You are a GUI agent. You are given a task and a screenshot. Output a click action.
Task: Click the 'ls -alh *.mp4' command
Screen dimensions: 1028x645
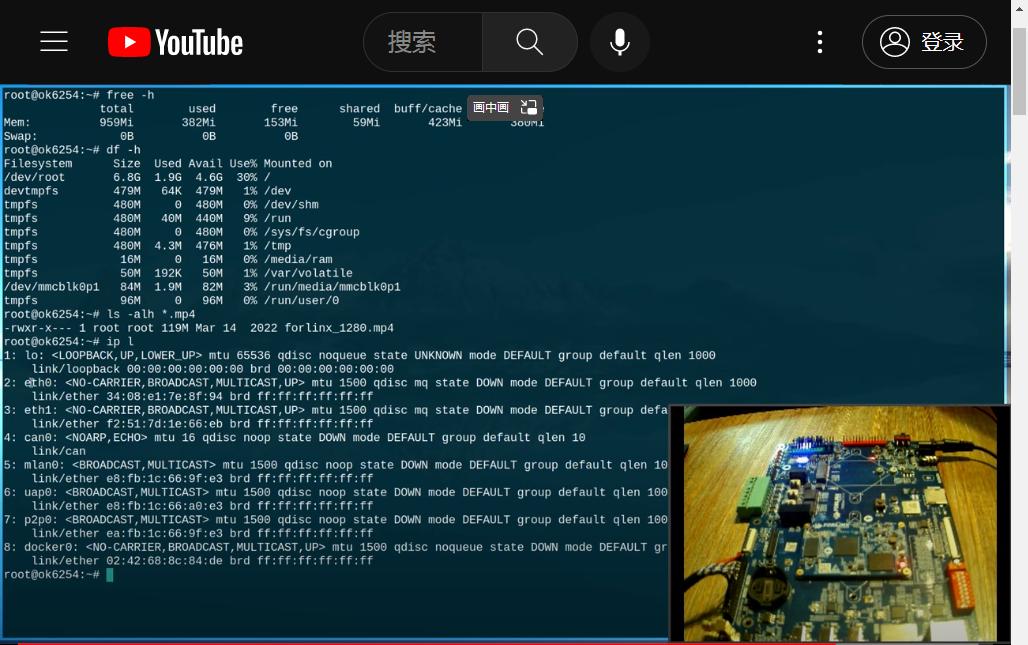(150, 315)
